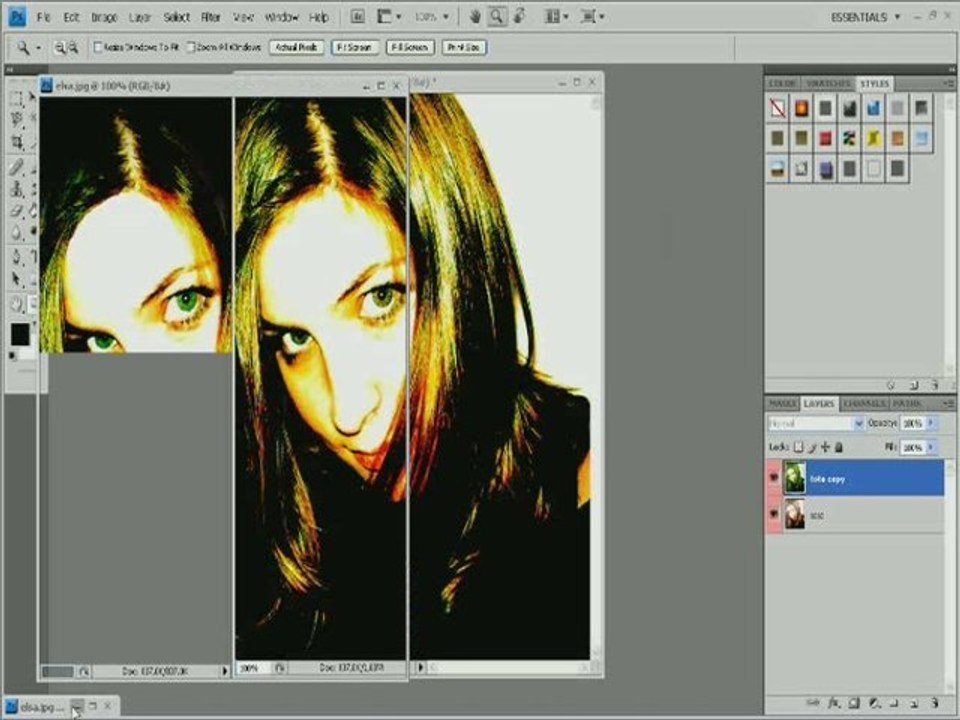This screenshot has width=960, height=720.
Task: Apply the Default Style (None) swatch
Action: tap(778, 108)
